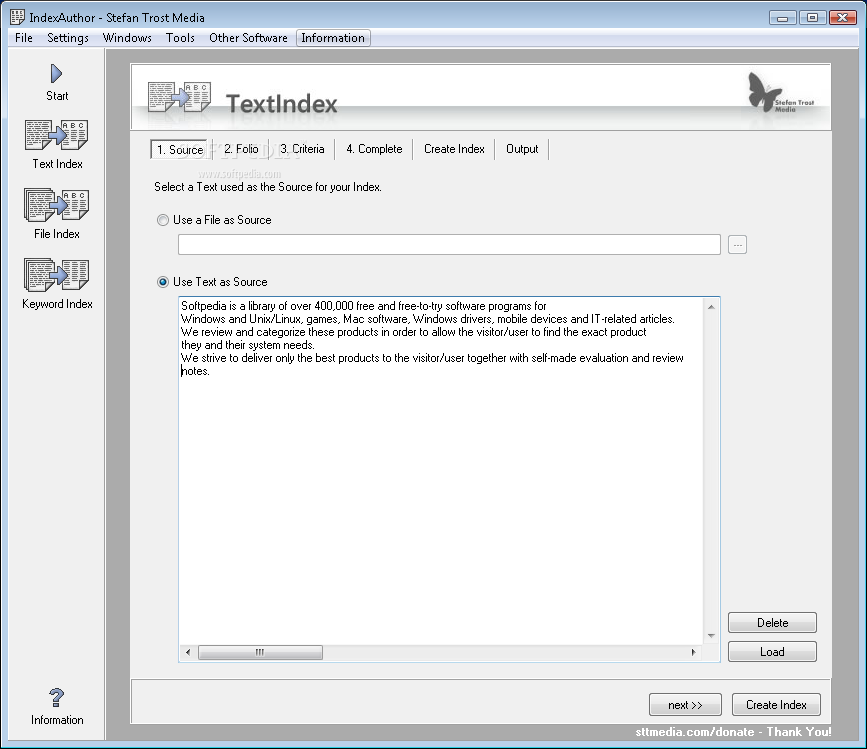Click the text area scroll left arrow
This screenshot has width=867, height=749.
coord(188,652)
